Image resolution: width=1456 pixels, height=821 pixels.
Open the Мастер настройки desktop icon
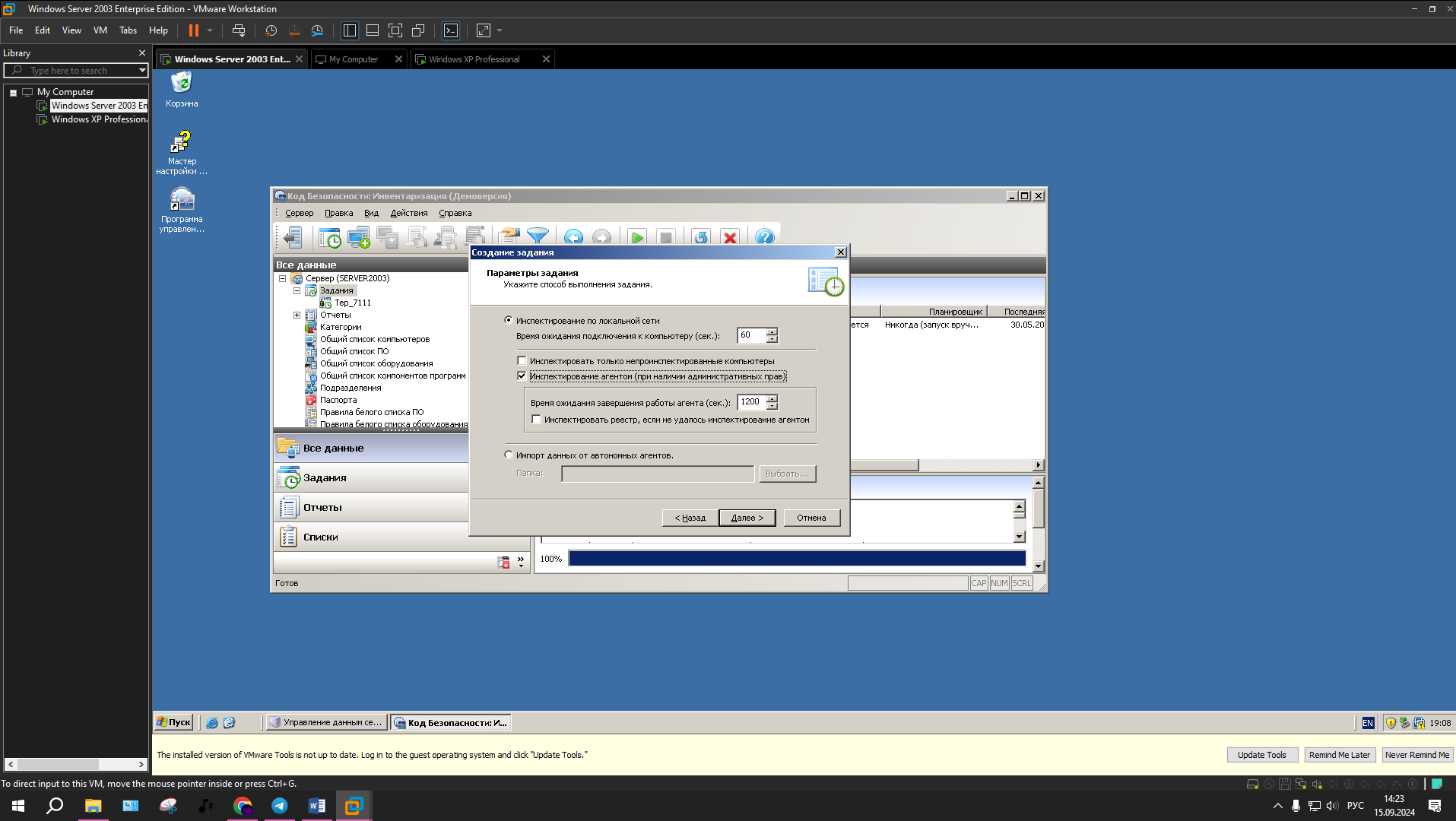point(182,153)
